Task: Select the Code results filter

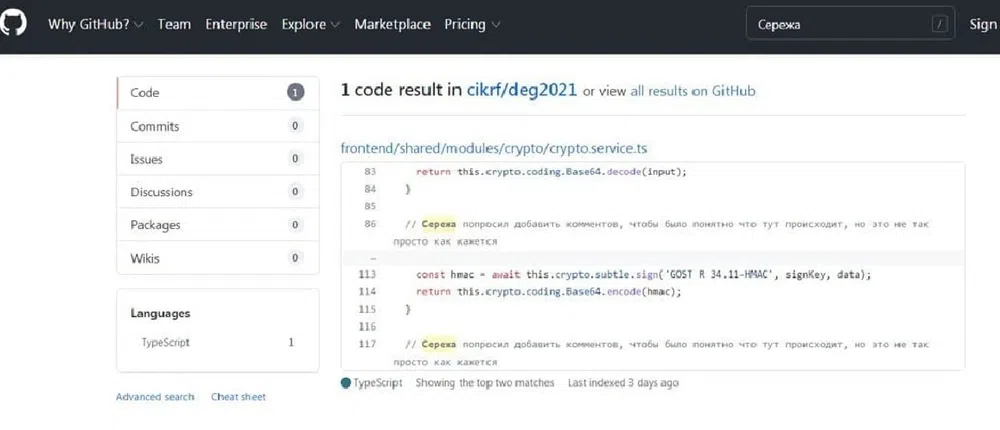Action: click(x=217, y=93)
